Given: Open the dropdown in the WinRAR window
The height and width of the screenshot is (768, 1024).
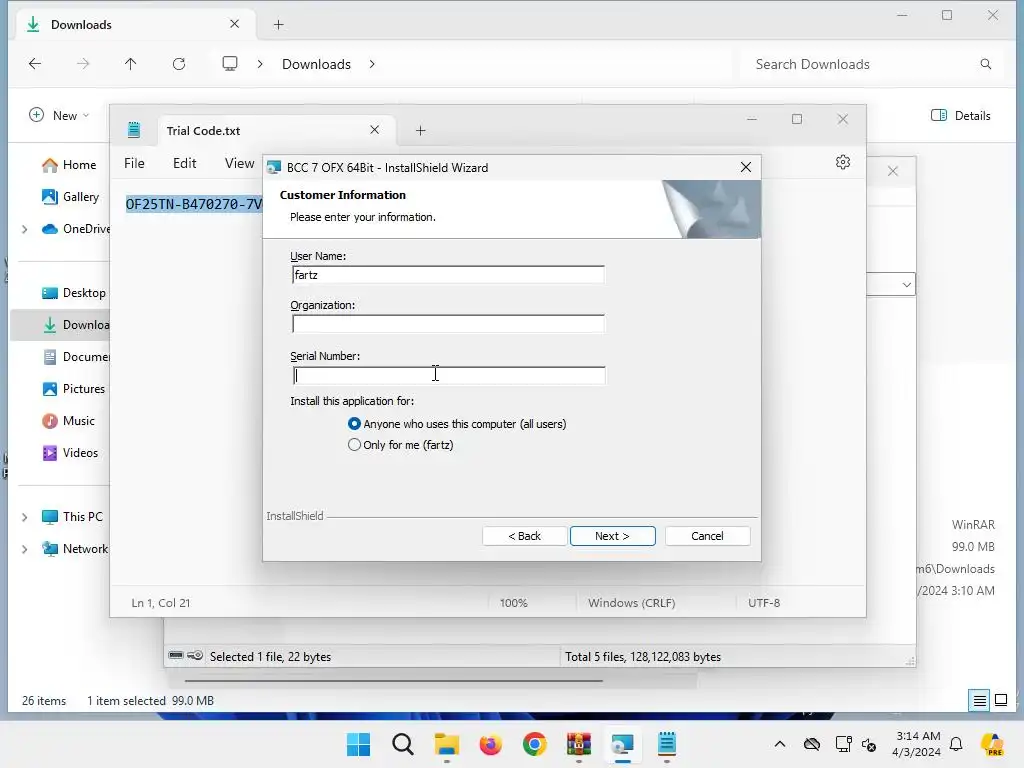Looking at the screenshot, I should pos(906,285).
